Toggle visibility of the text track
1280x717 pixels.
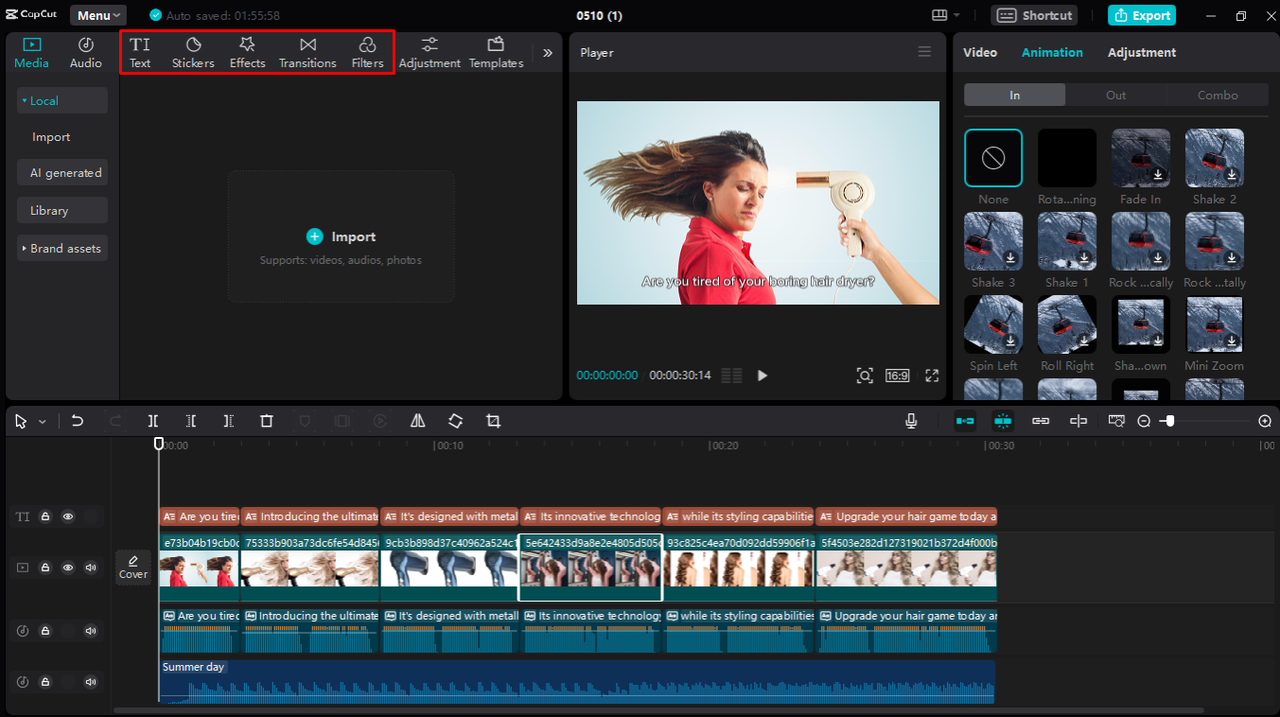pyautogui.click(x=68, y=516)
